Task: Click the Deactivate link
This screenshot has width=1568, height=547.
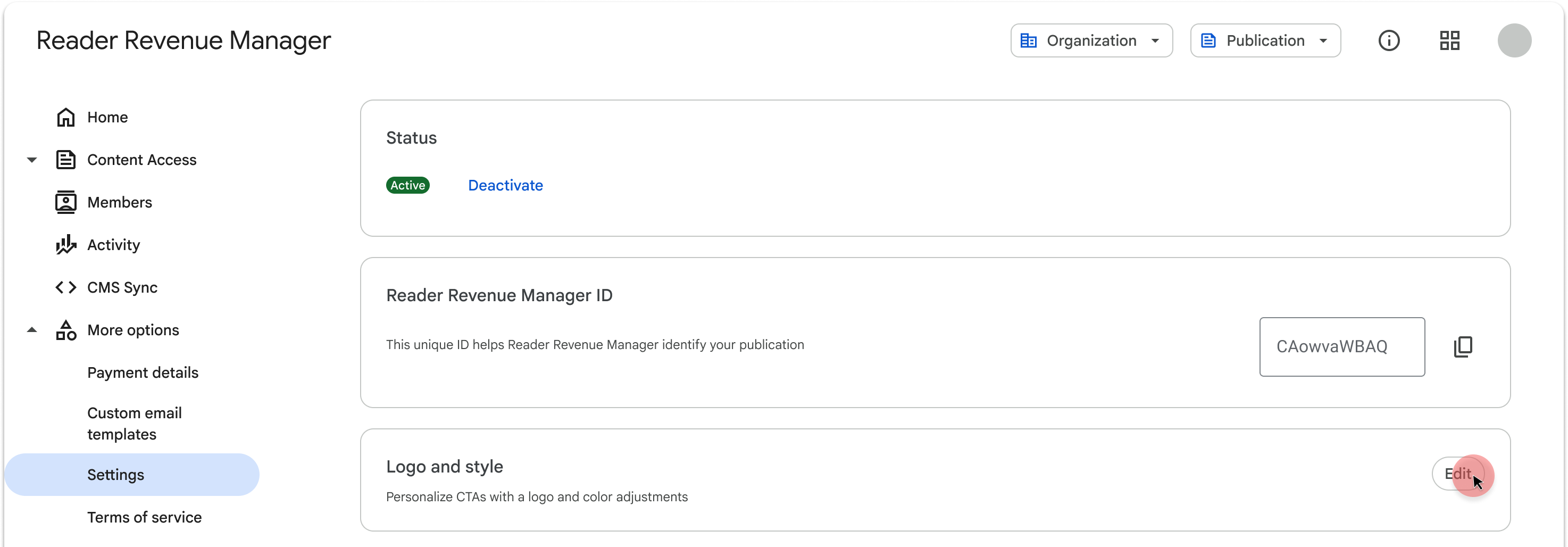Action: click(x=505, y=185)
